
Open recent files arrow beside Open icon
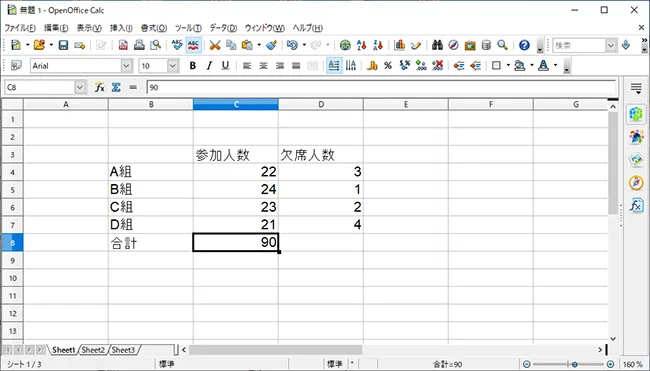(x=51, y=45)
